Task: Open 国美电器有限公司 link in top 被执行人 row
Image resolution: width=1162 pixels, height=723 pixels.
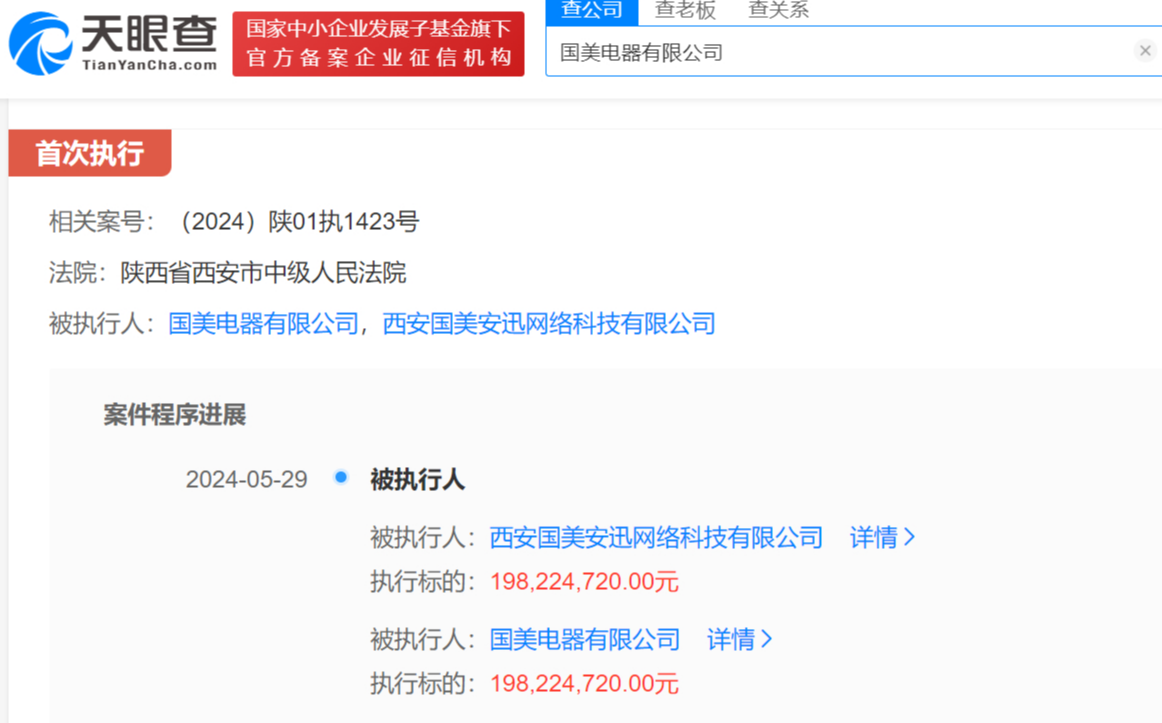Action: (263, 324)
